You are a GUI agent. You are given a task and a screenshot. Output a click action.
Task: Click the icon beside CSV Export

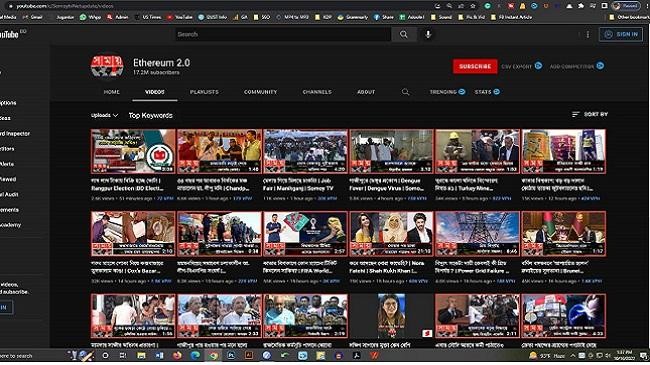pos(538,66)
